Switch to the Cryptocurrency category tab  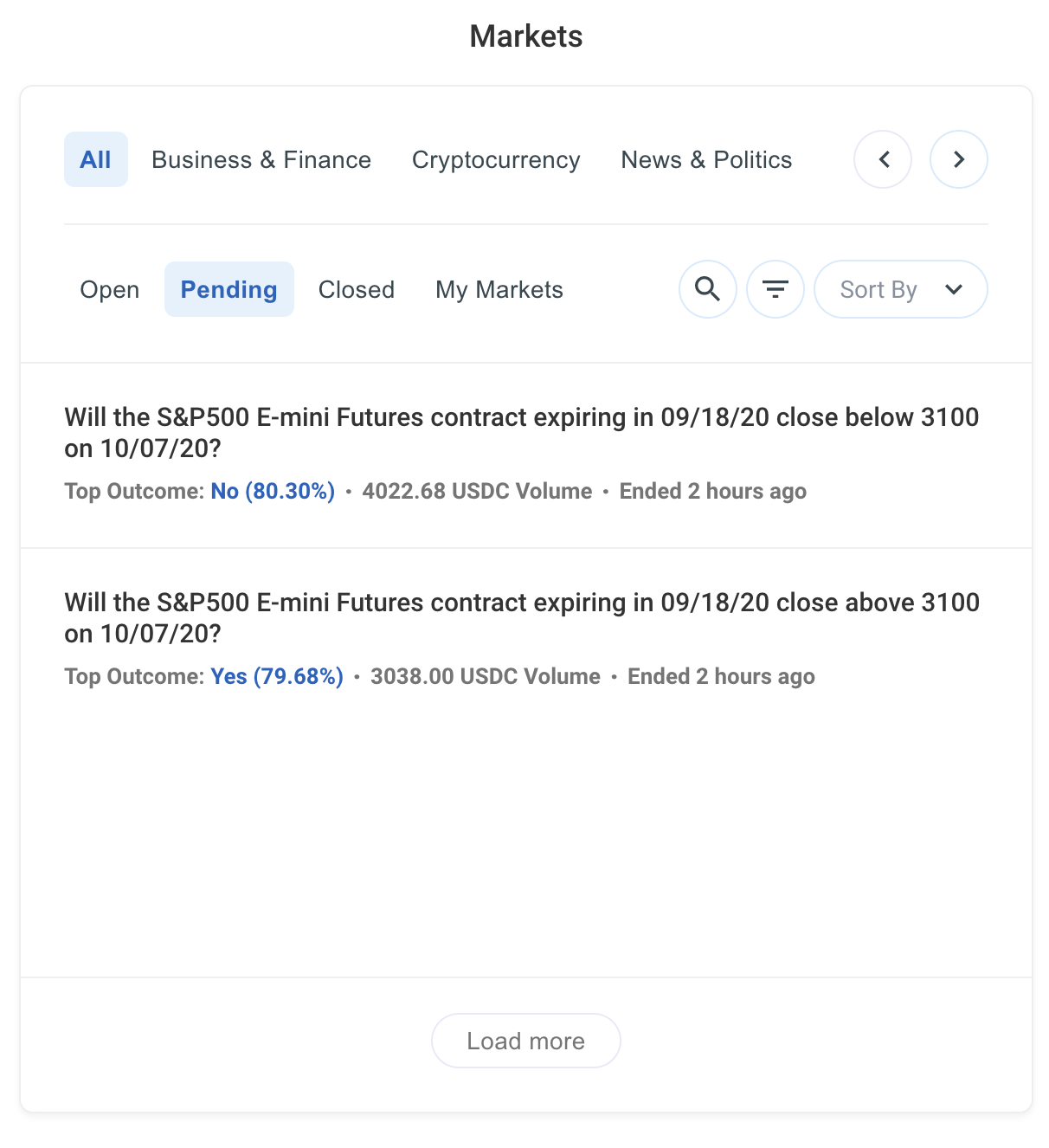point(495,159)
